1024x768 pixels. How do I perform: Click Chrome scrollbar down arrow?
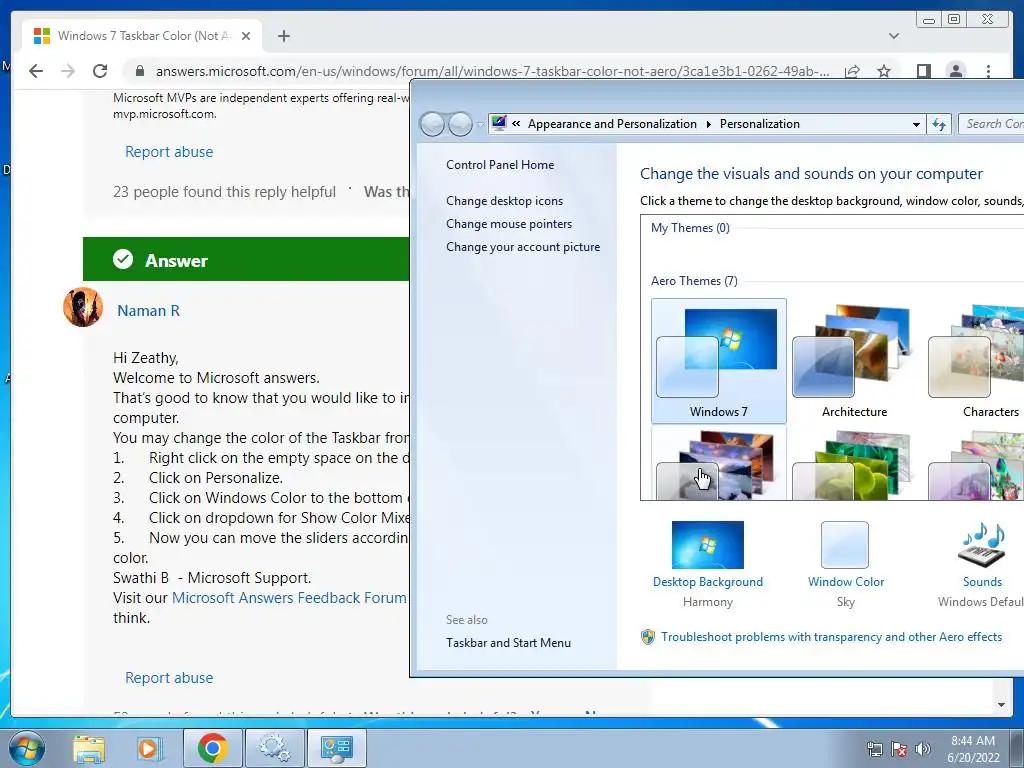coord(1001,705)
